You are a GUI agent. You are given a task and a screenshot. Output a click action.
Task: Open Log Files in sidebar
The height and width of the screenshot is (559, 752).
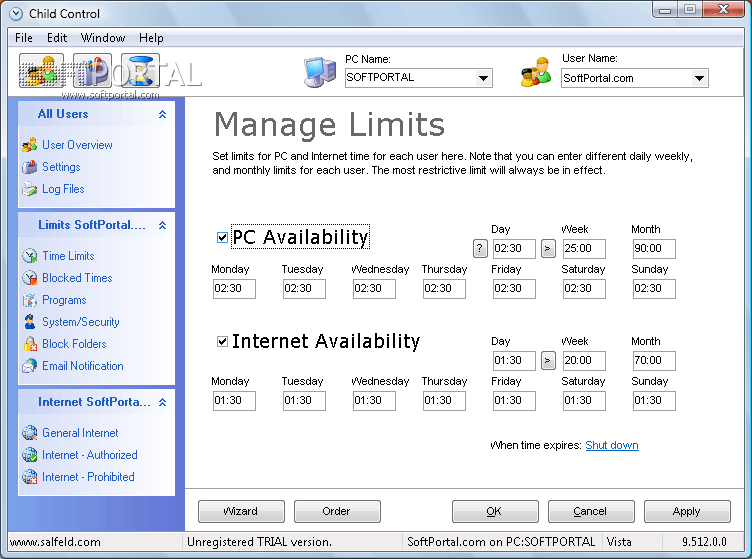63,189
